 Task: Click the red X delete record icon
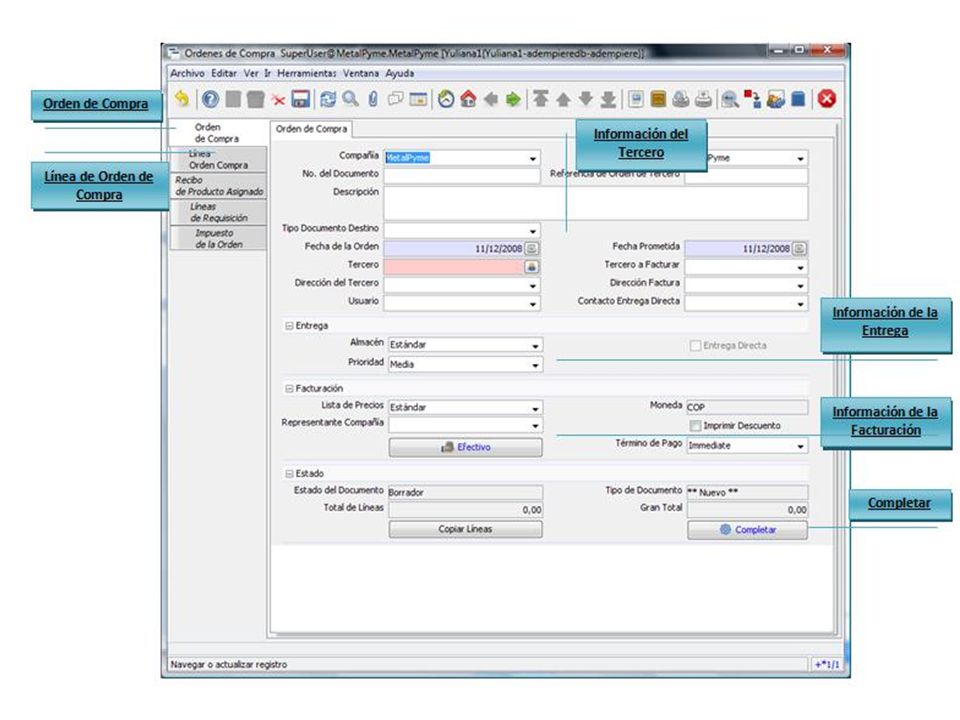pos(278,100)
